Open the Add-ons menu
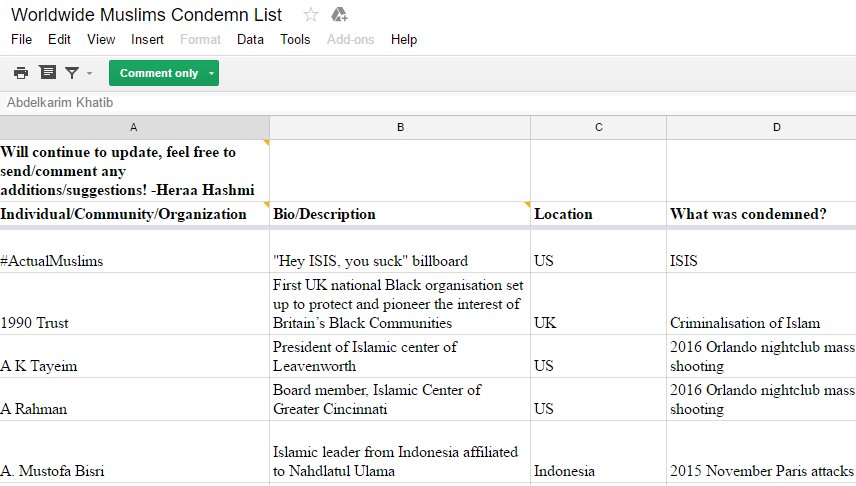Viewport: 856px width, 486px height. click(350, 39)
